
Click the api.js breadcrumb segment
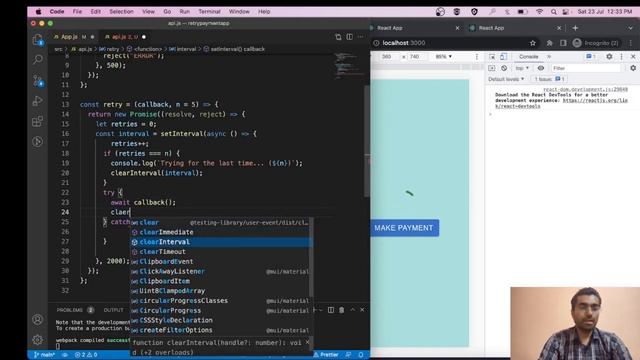tap(82, 49)
